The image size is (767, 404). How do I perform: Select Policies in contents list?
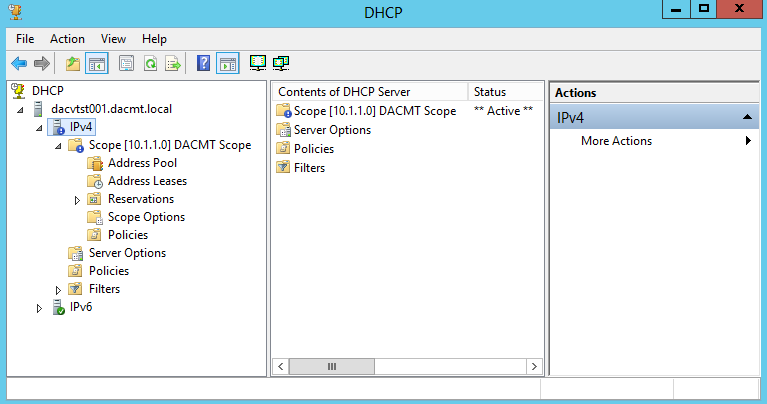314,149
